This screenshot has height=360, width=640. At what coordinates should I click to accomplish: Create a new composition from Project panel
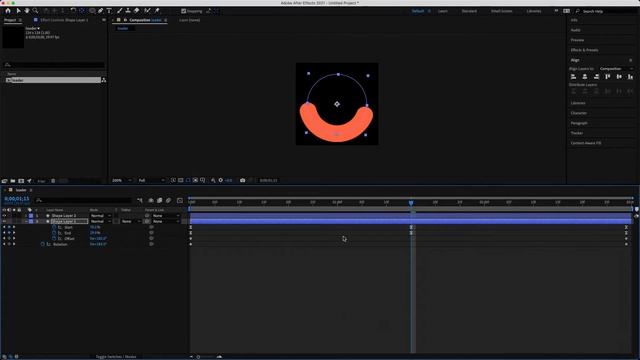pos(21,181)
